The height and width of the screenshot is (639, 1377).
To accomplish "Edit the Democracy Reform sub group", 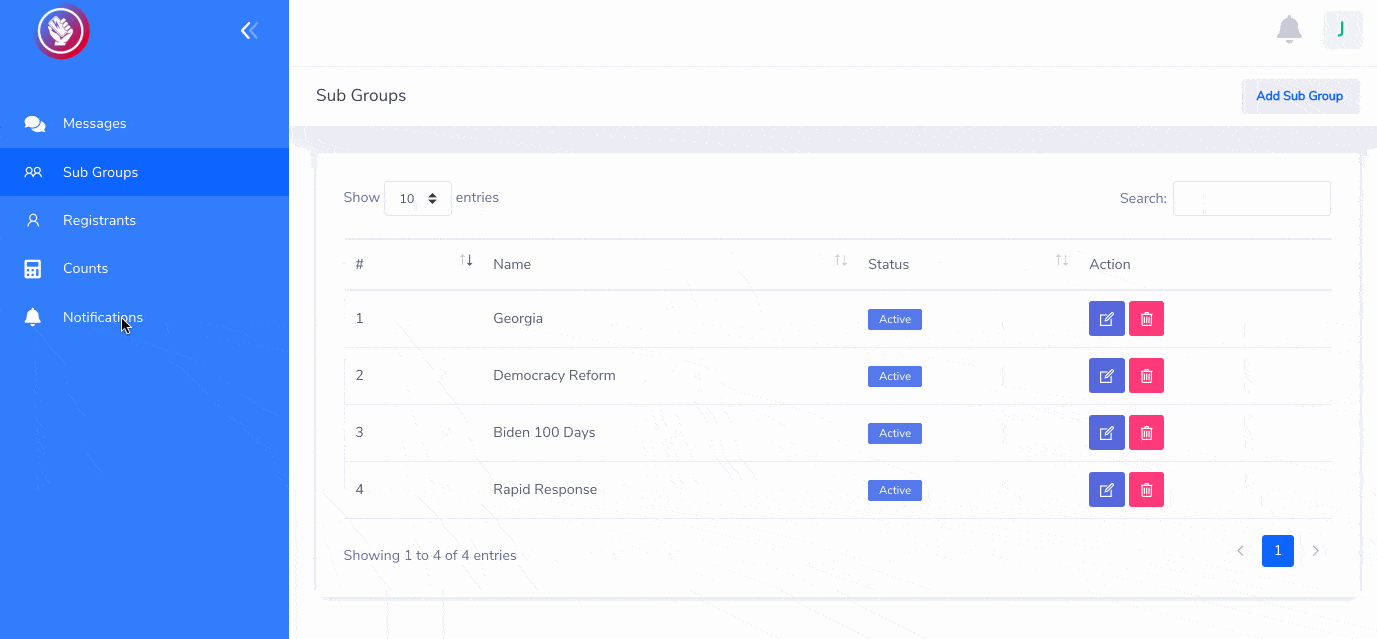I will pyautogui.click(x=1106, y=376).
